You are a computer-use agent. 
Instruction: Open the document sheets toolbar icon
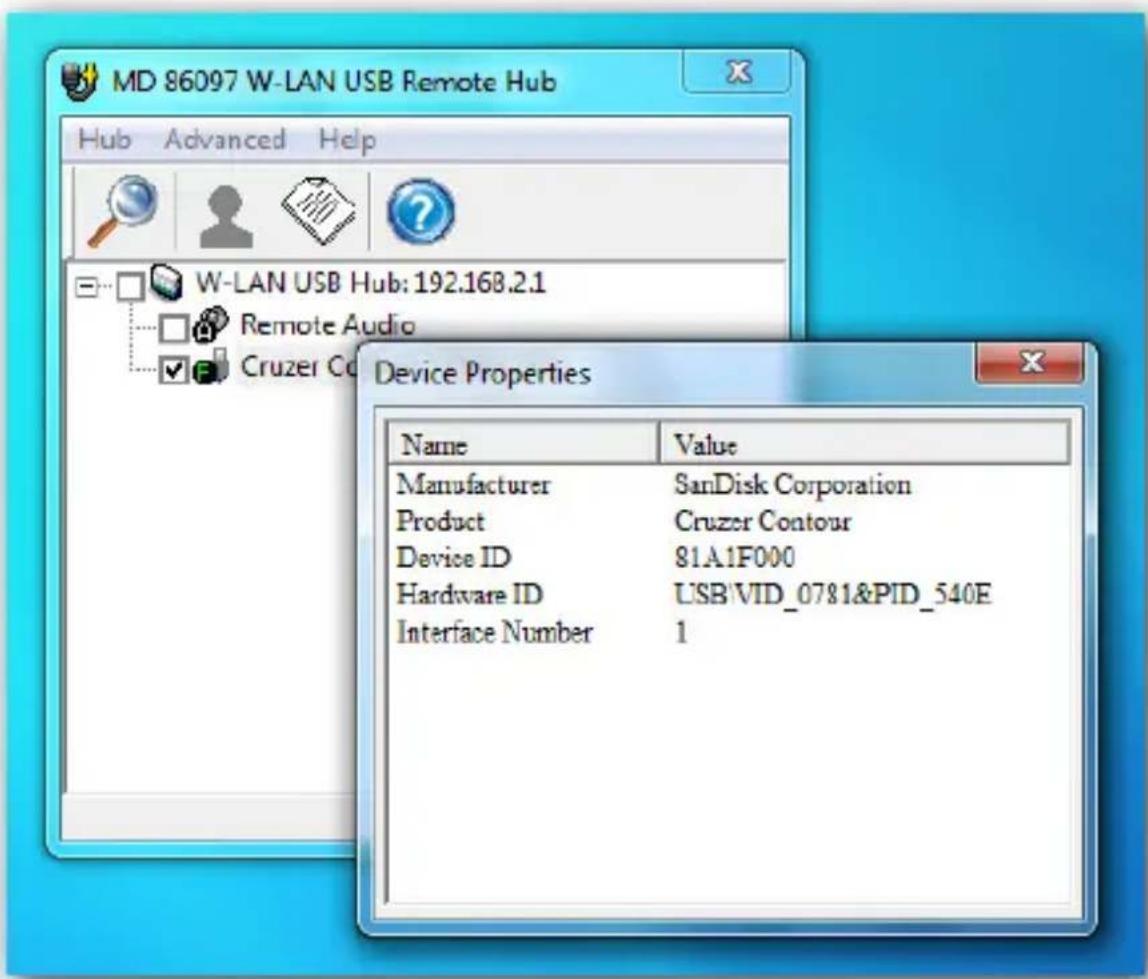(318, 211)
